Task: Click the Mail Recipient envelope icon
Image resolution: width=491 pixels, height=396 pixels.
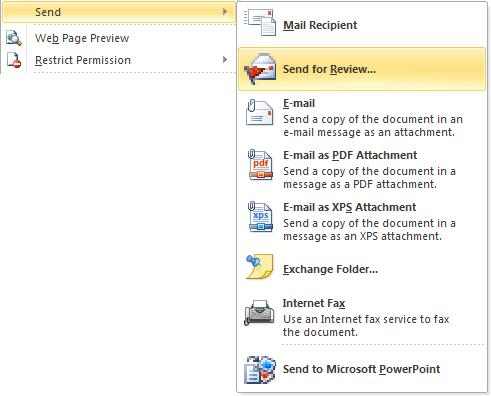Action: click(260, 22)
